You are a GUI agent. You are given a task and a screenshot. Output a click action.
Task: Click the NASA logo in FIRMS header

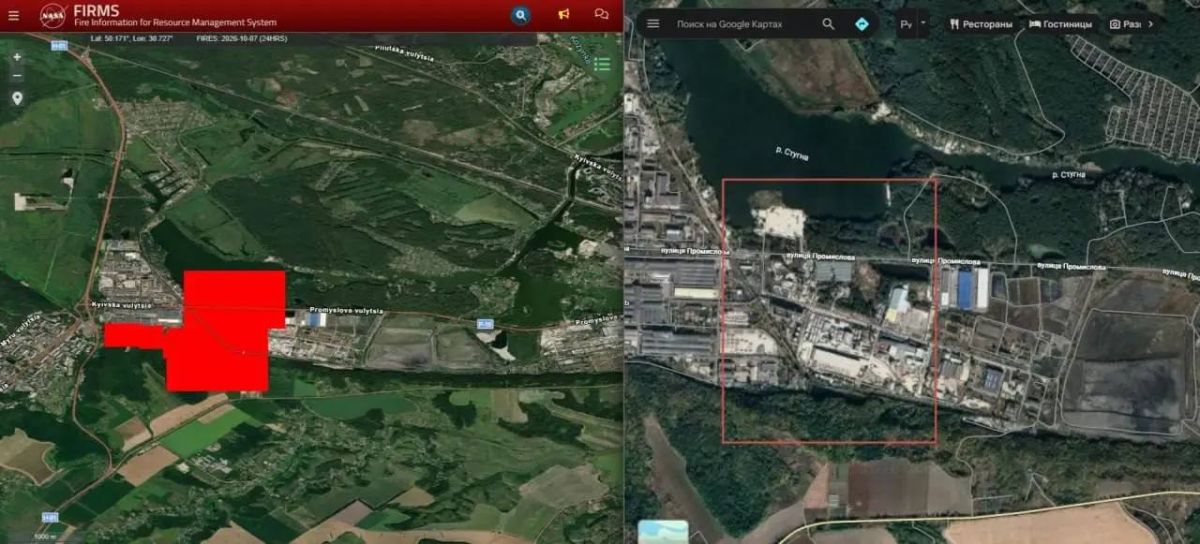point(53,15)
